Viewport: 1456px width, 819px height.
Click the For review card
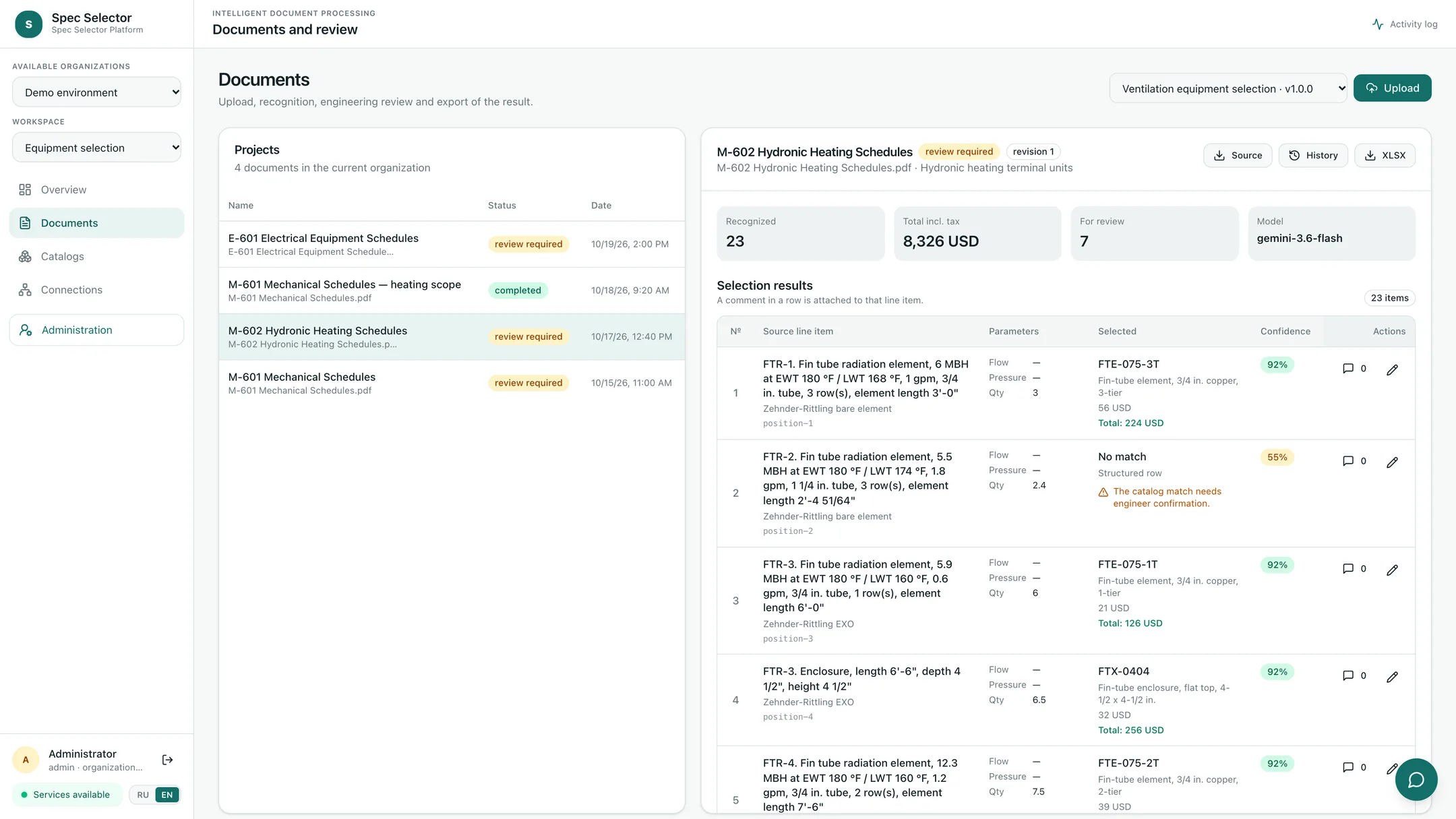click(x=1154, y=233)
